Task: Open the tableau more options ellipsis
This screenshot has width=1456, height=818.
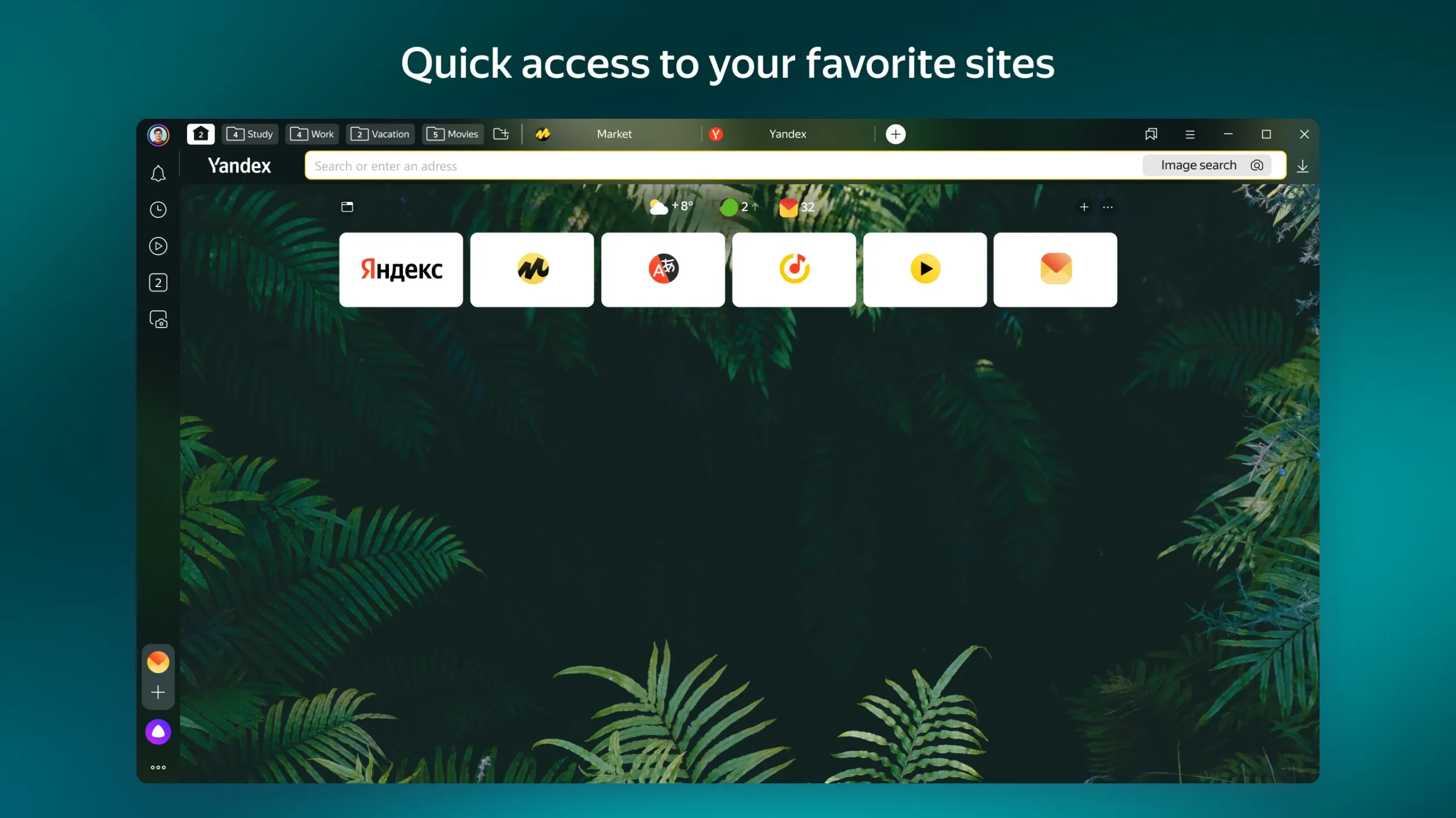Action: click(x=1108, y=207)
